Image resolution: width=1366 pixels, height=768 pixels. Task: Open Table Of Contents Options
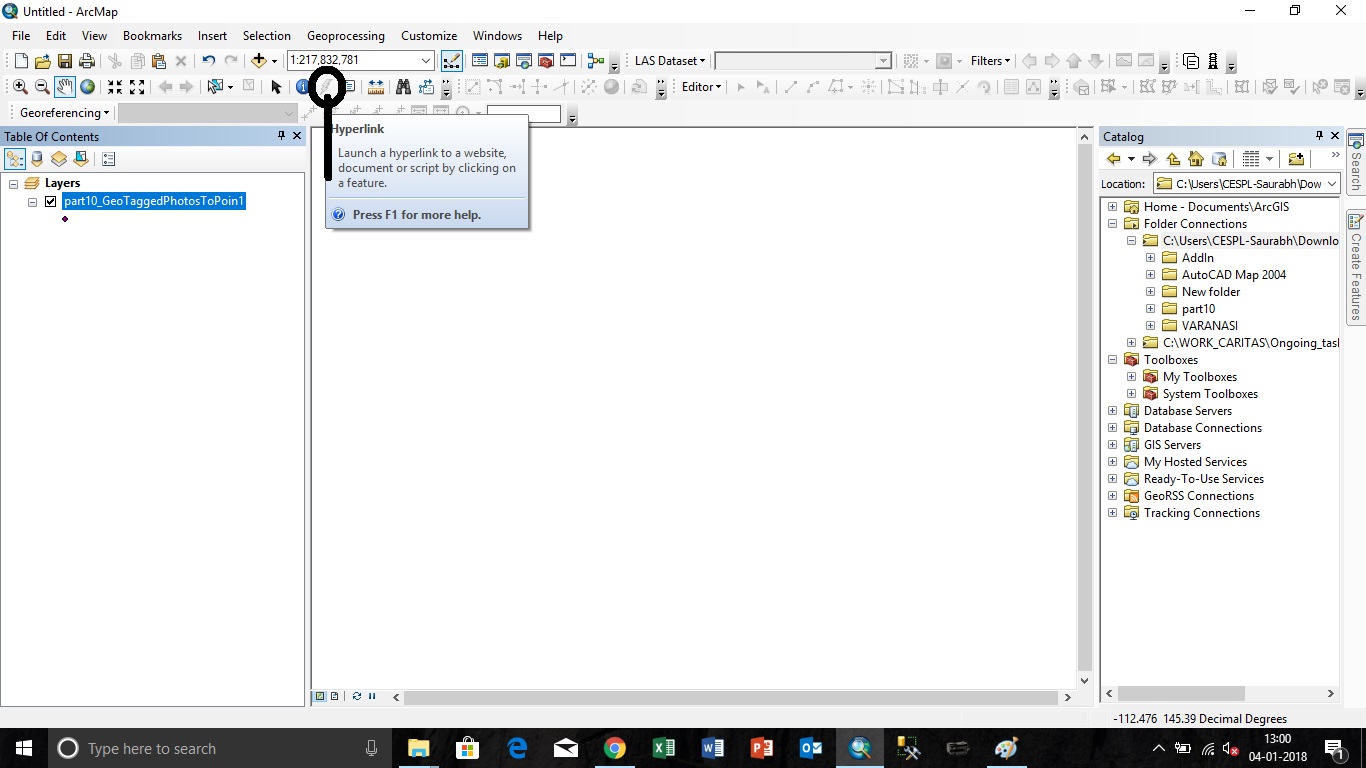[109, 159]
